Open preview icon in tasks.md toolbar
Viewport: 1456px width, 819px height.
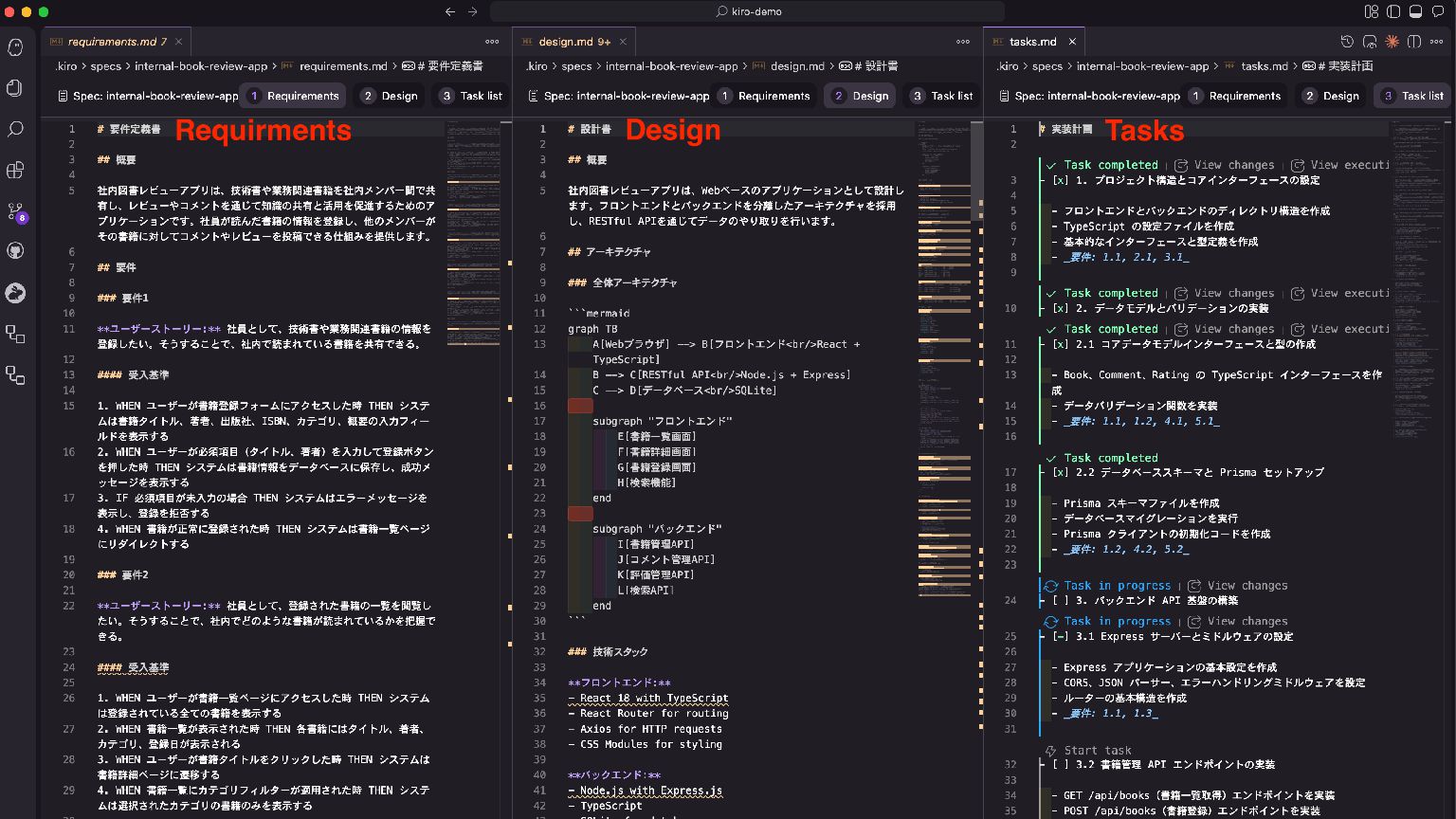point(1370,42)
